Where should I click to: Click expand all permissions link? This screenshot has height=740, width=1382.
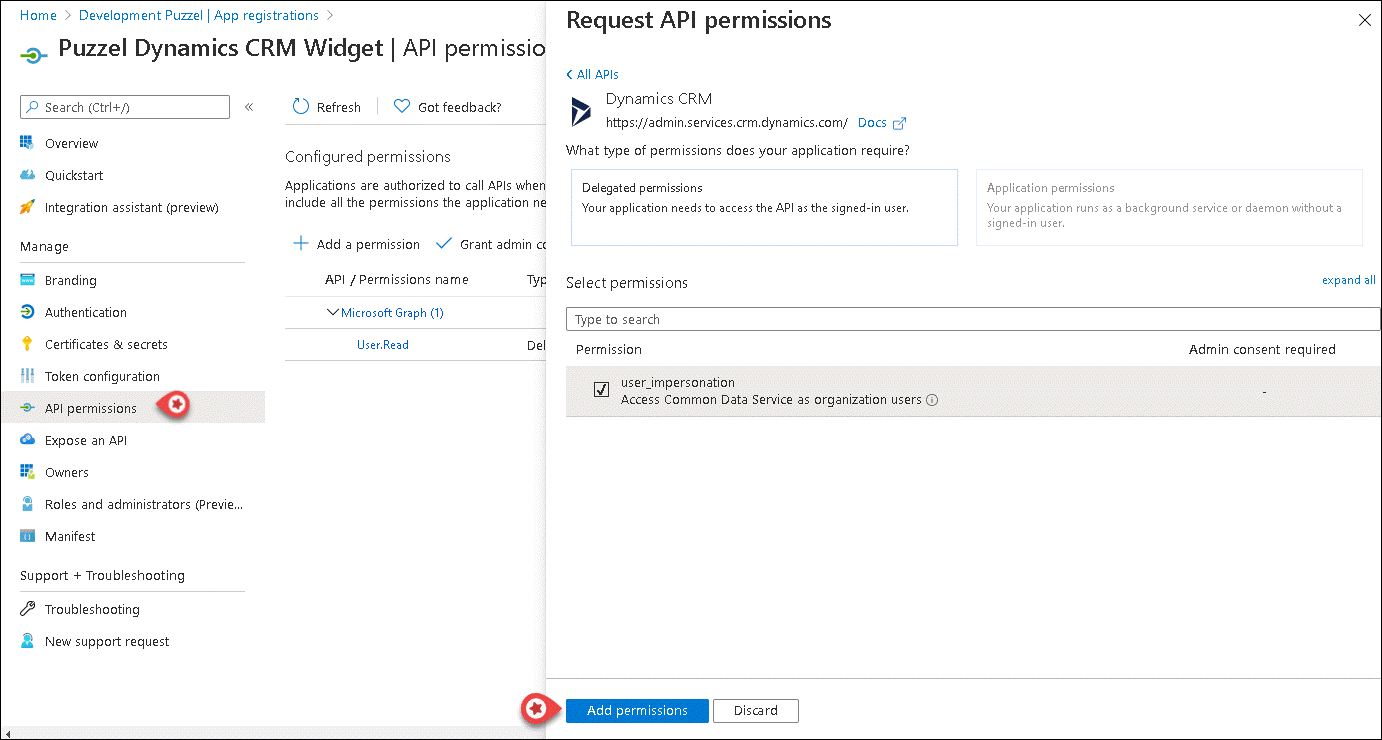coord(1348,280)
